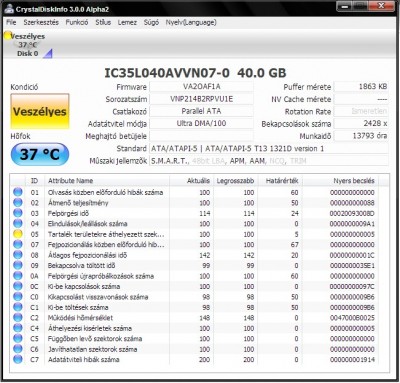
Task: Click the yellow Veszélyes condition button
Action: coord(40,111)
